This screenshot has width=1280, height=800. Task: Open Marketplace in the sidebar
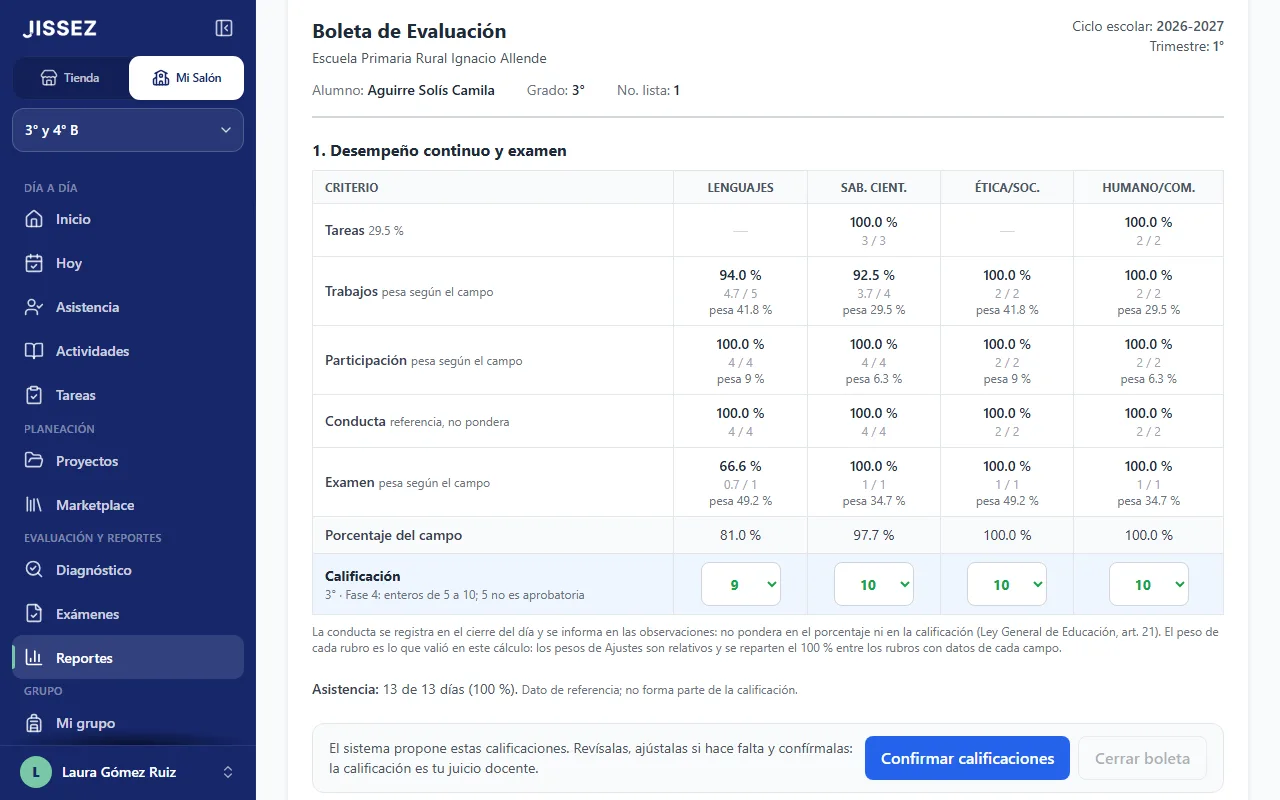(x=128, y=505)
